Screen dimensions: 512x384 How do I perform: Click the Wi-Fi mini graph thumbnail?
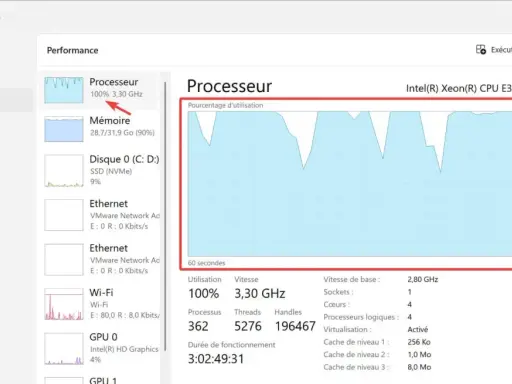tap(64, 304)
